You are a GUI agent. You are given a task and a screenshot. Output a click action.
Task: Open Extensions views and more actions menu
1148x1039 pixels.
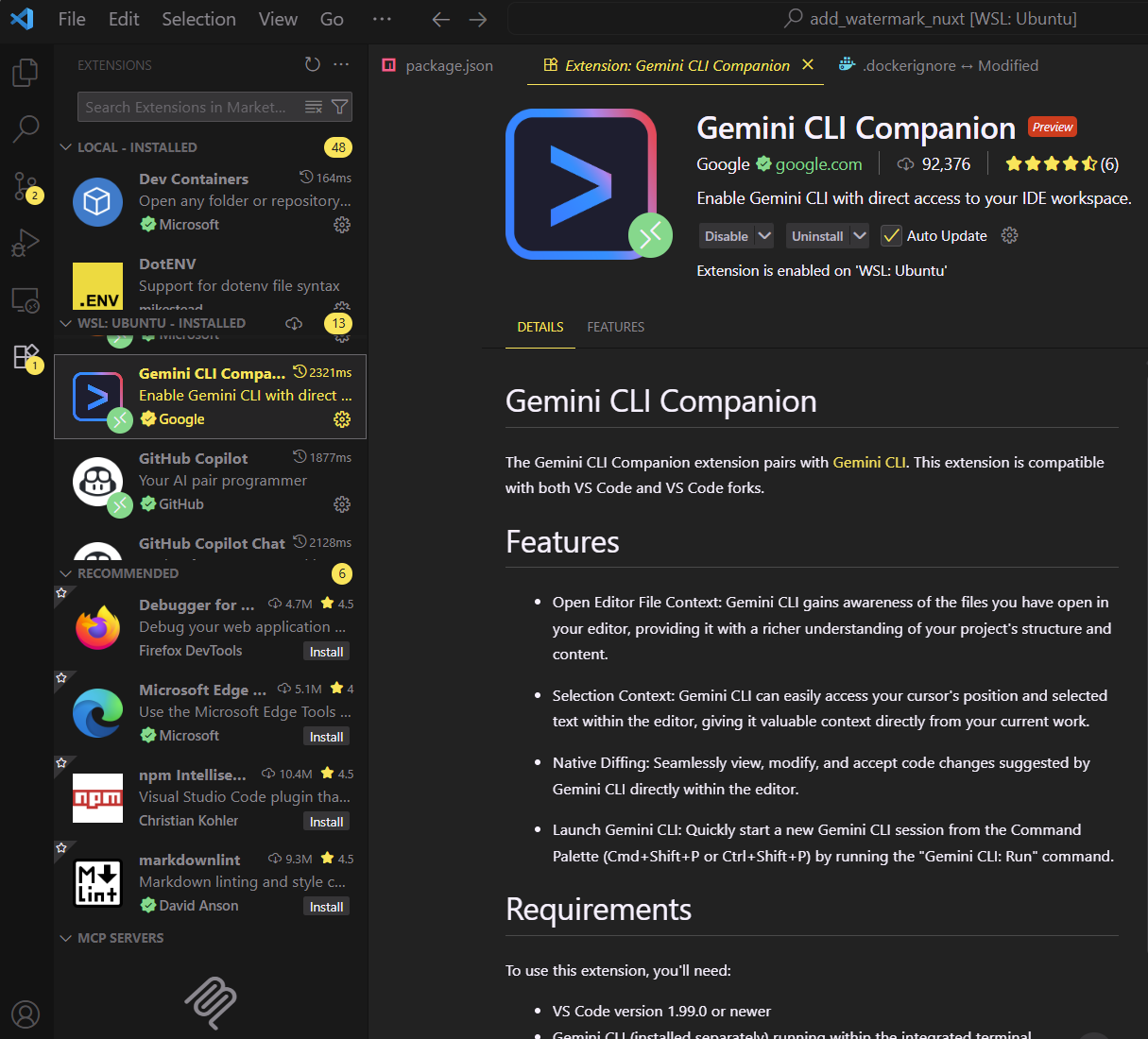coord(341,64)
